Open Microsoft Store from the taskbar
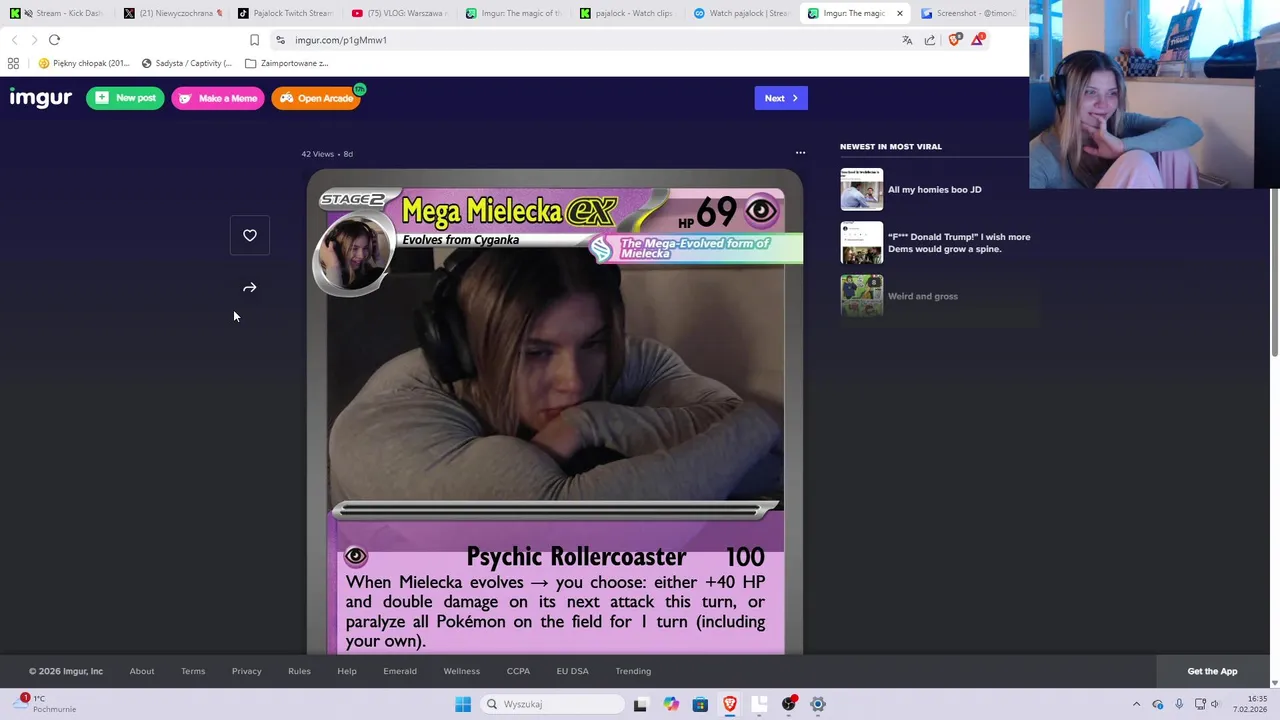The width and height of the screenshot is (1280, 720). click(700, 704)
